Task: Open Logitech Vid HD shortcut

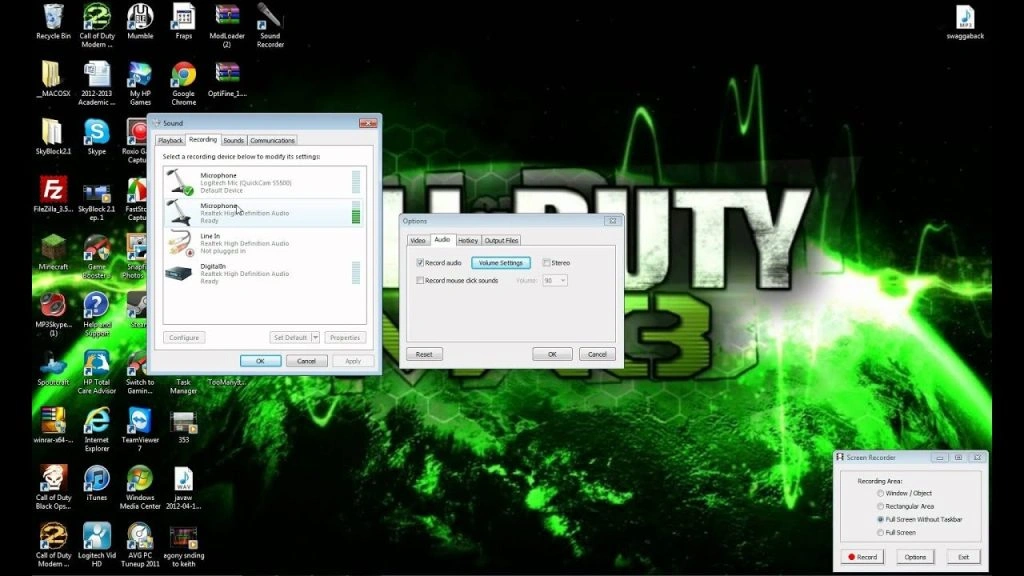Action: 97,545
